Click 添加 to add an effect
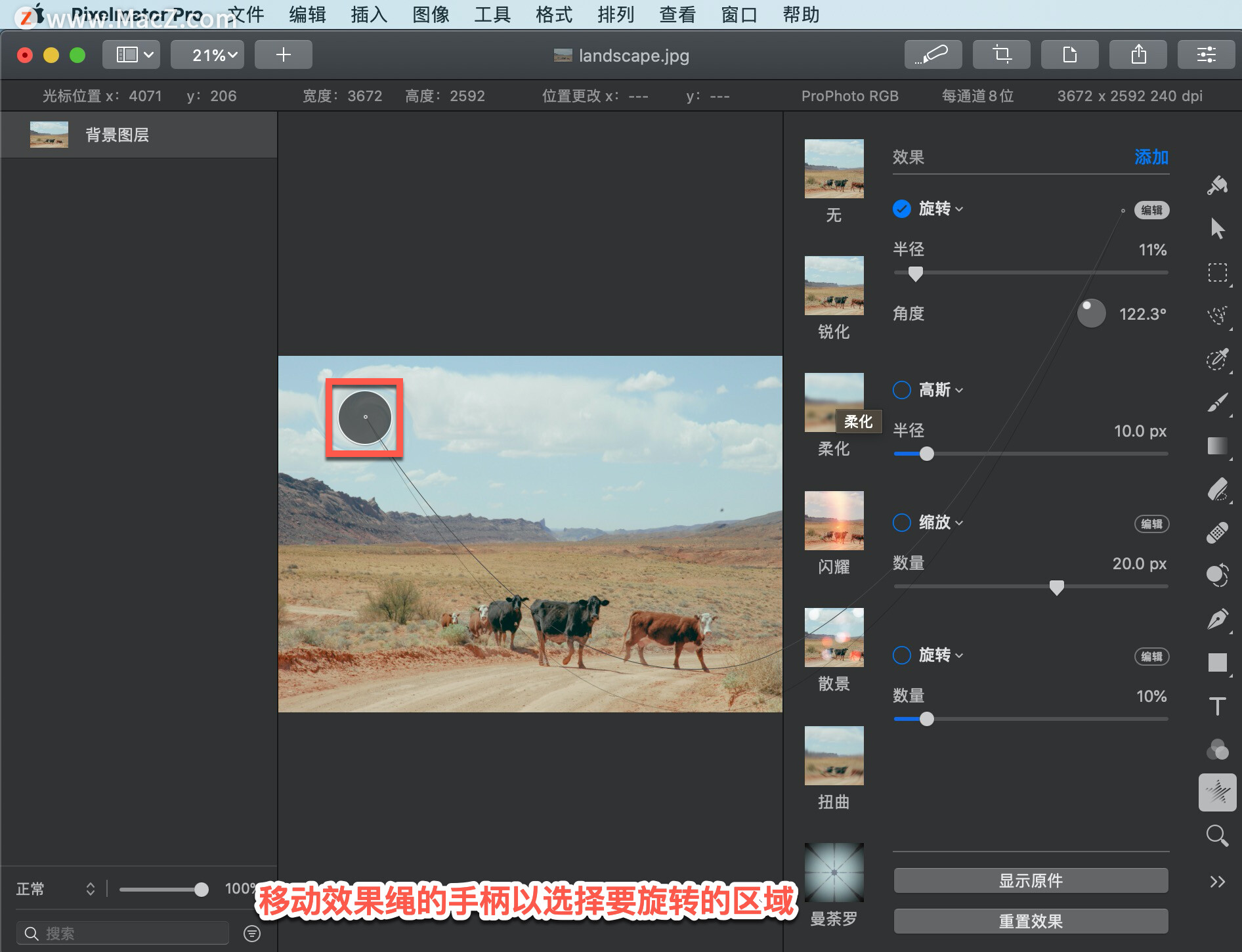Image resolution: width=1242 pixels, height=952 pixels. [1152, 157]
